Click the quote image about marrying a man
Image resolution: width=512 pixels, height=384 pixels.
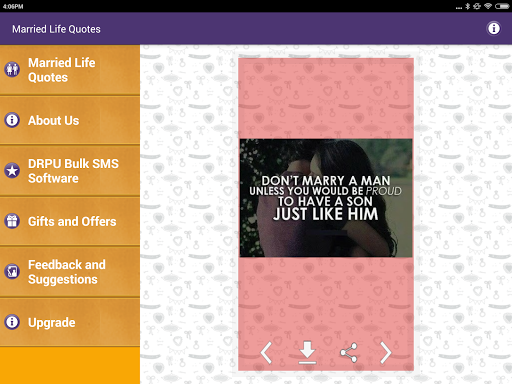click(326, 198)
